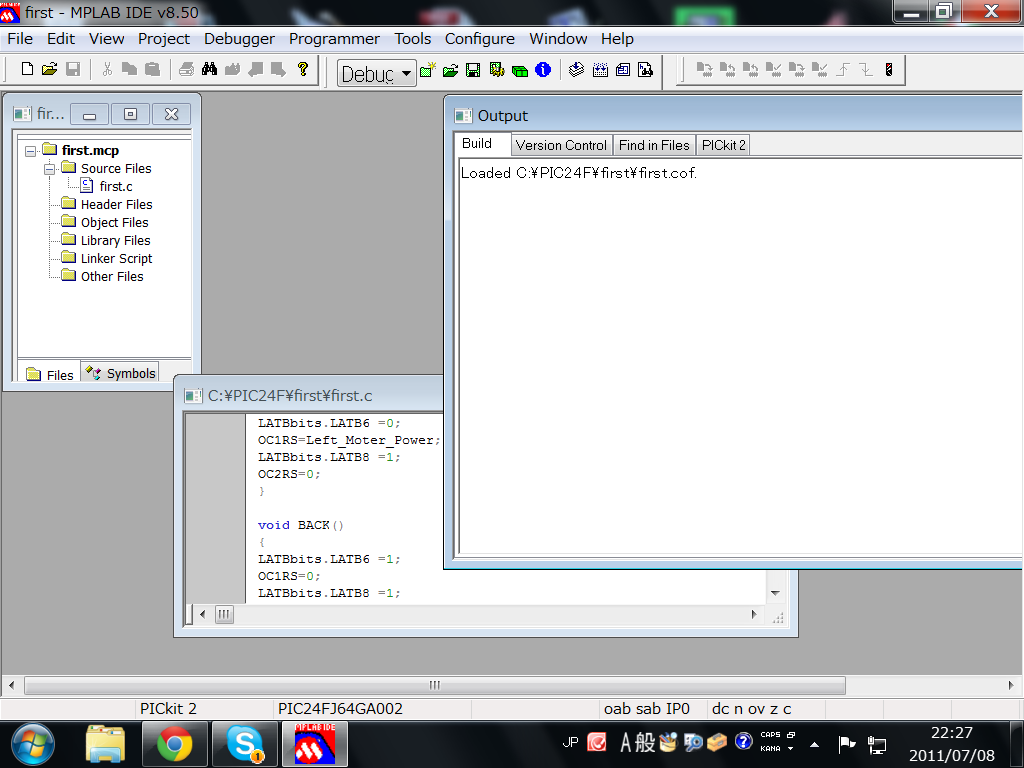This screenshot has height=768, width=1024.
Task: Click the Save file disk icon
Action: coord(72,69)
